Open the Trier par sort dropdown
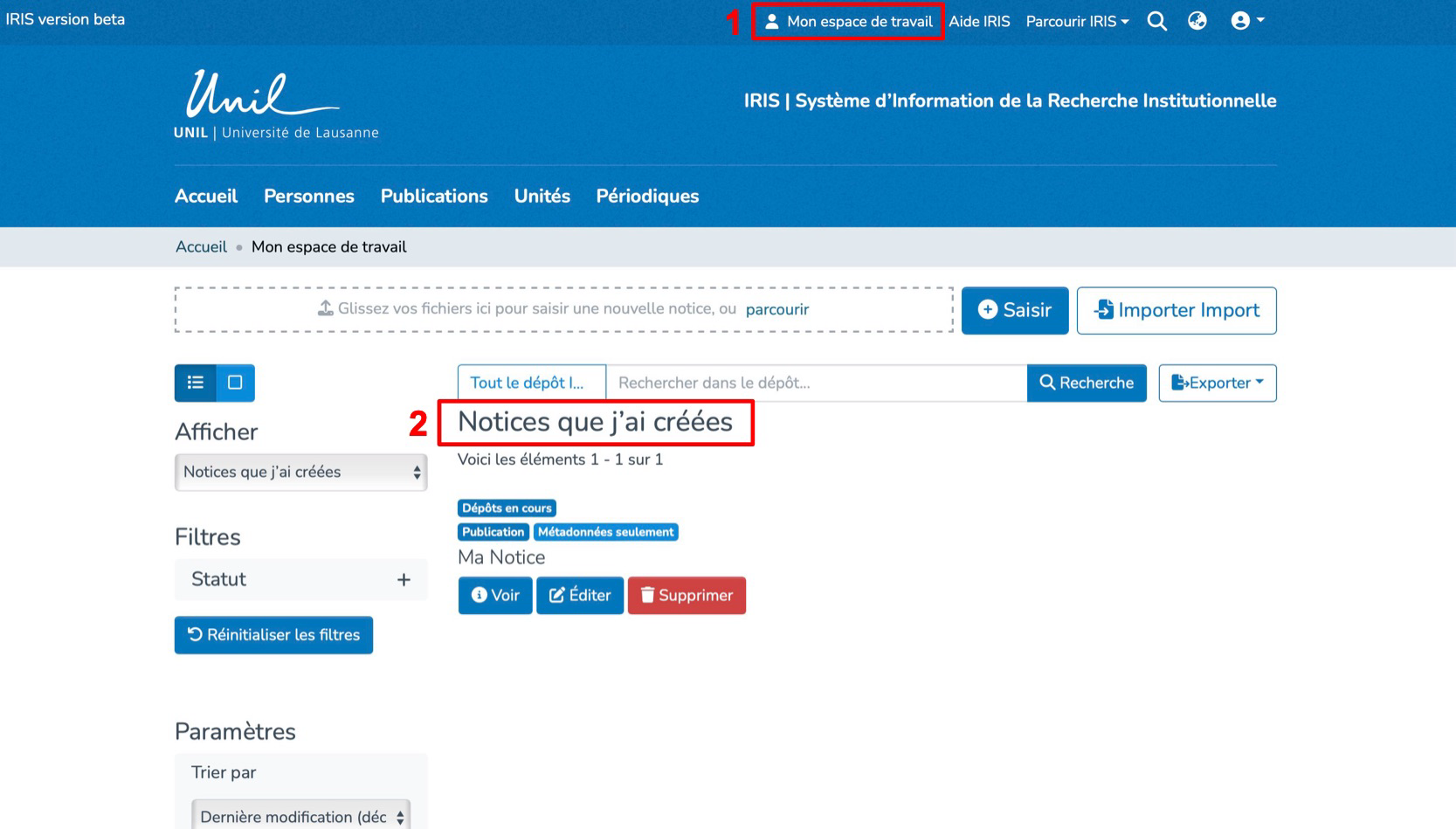The image size is (1456, 829). click(x=300, y=816)
